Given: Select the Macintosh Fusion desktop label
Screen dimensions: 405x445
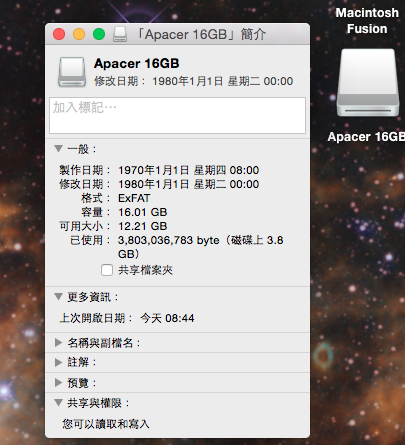Looking at the screenshot, I should point(367,21).
